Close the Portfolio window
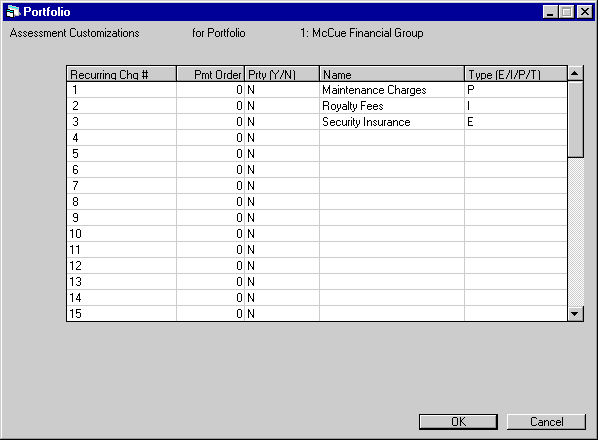Viewport: 598px width, 440px height. 585,12
